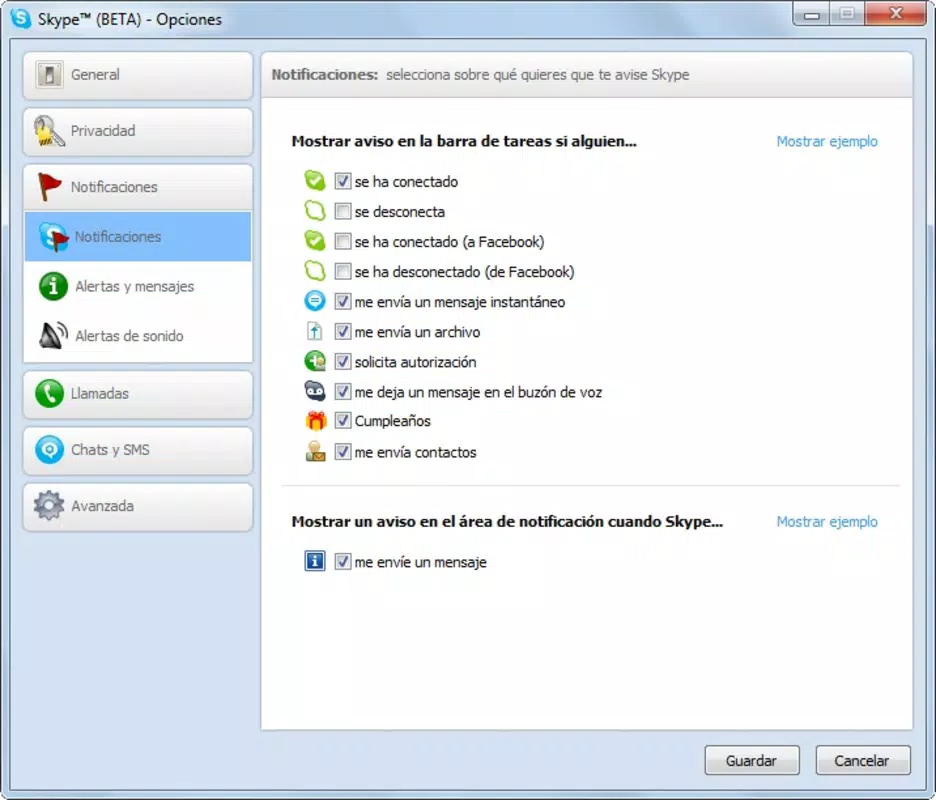Expand the Llamadas settings section

click(138, 394)
